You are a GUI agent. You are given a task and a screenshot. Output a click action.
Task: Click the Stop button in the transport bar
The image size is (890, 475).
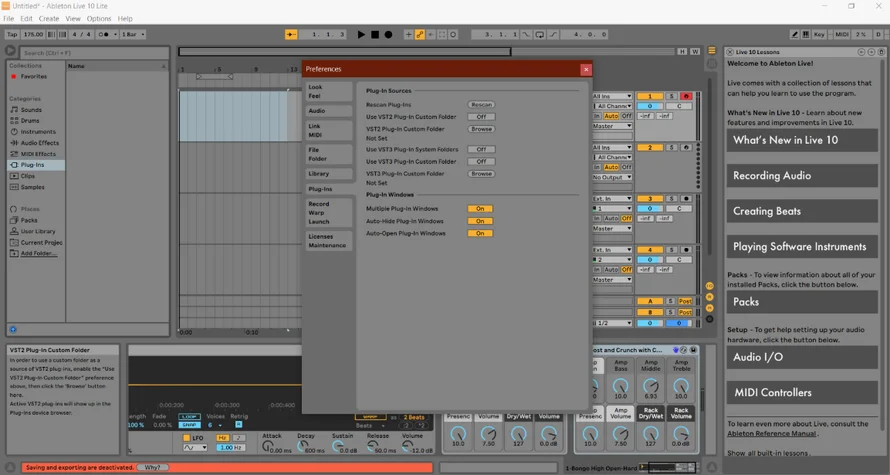click(375, 35)
